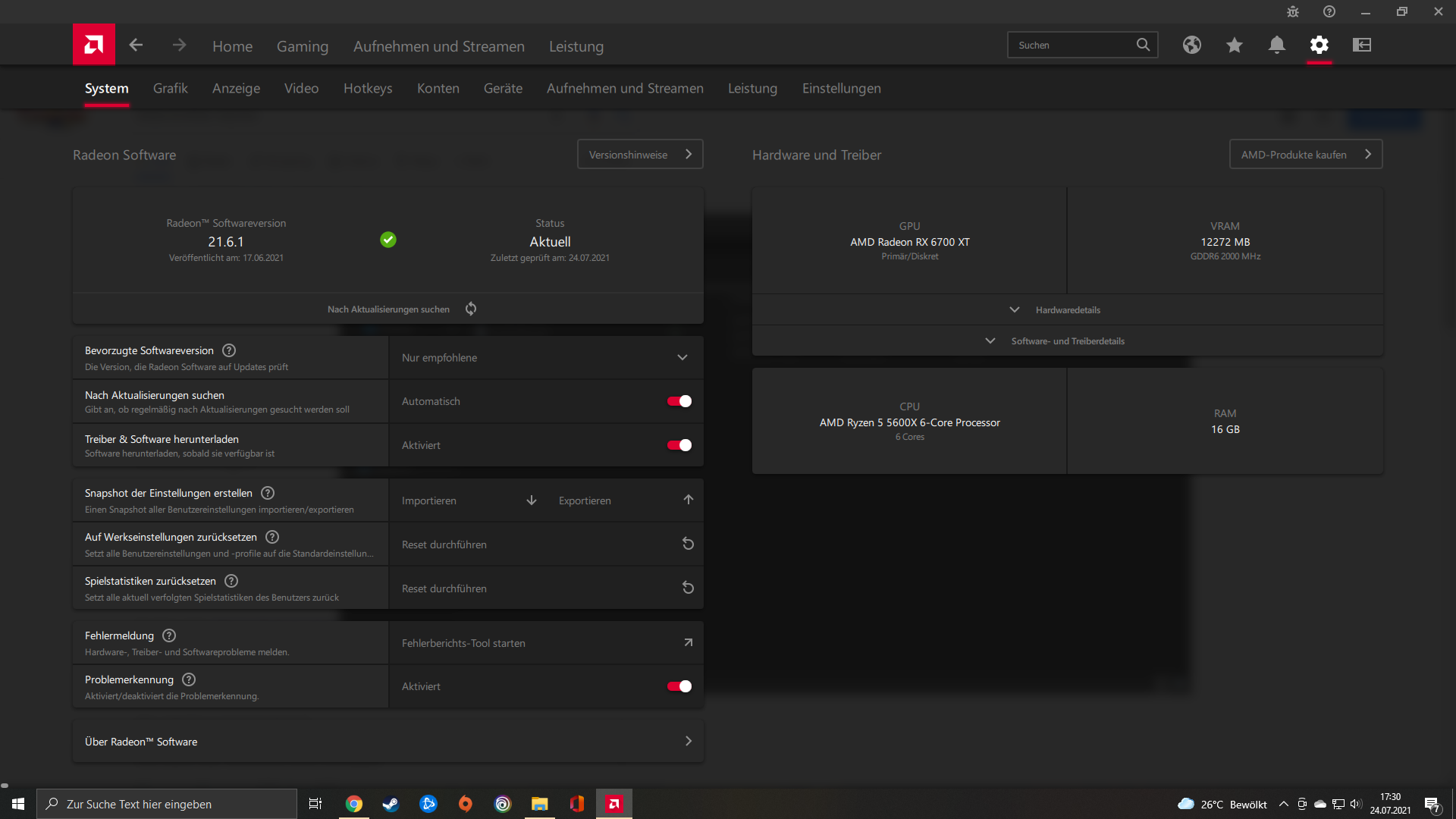Open the web browser globe icon
Screen dimensions: 1456x819
tap(1192, 45)
